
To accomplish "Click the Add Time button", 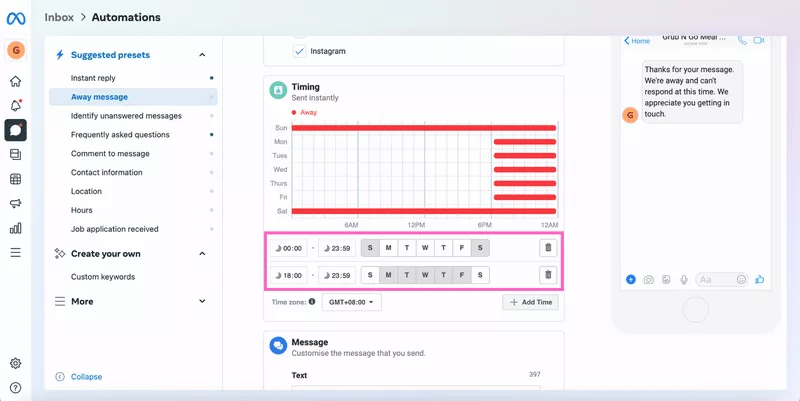I will click(x=531, y=302).
